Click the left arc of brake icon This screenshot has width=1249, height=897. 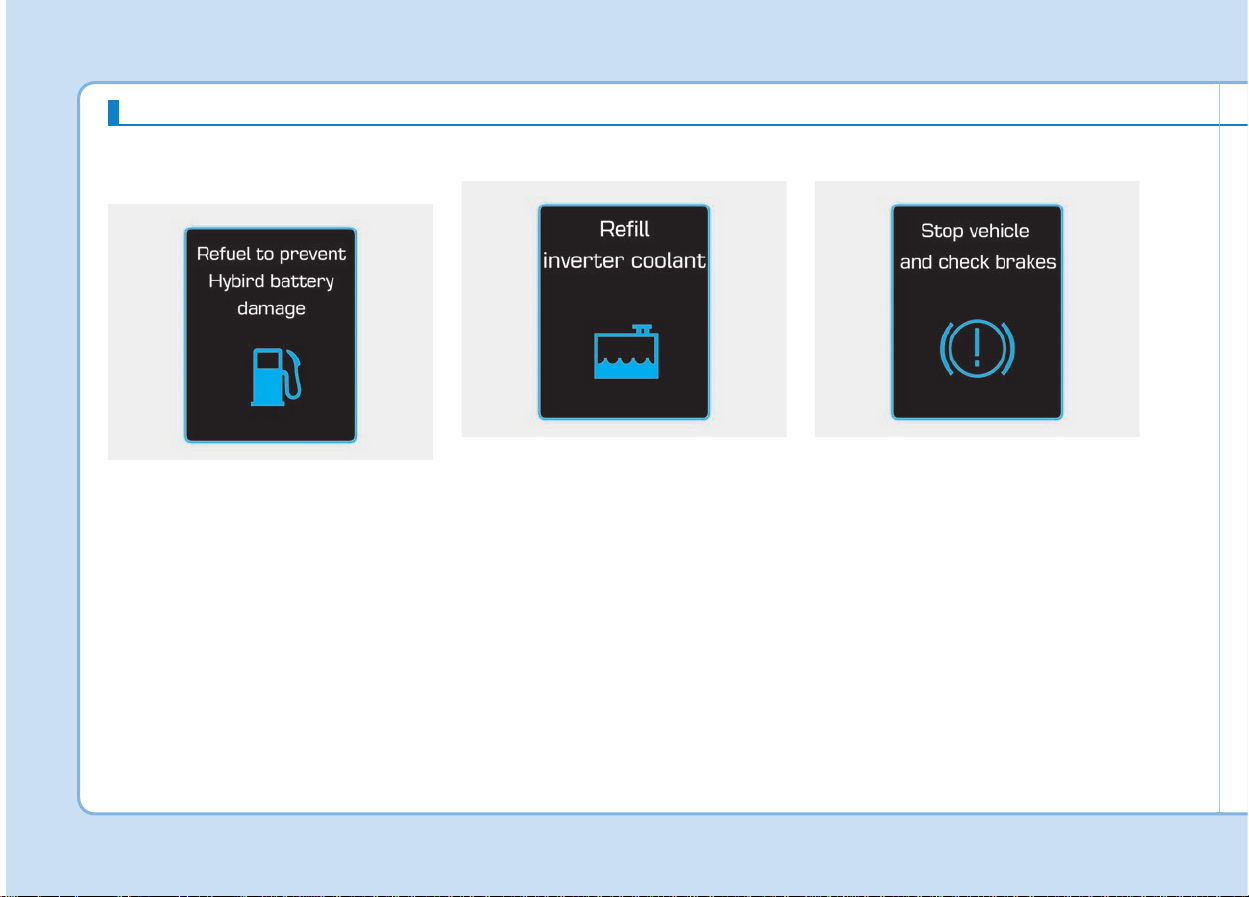coord(945,350)
